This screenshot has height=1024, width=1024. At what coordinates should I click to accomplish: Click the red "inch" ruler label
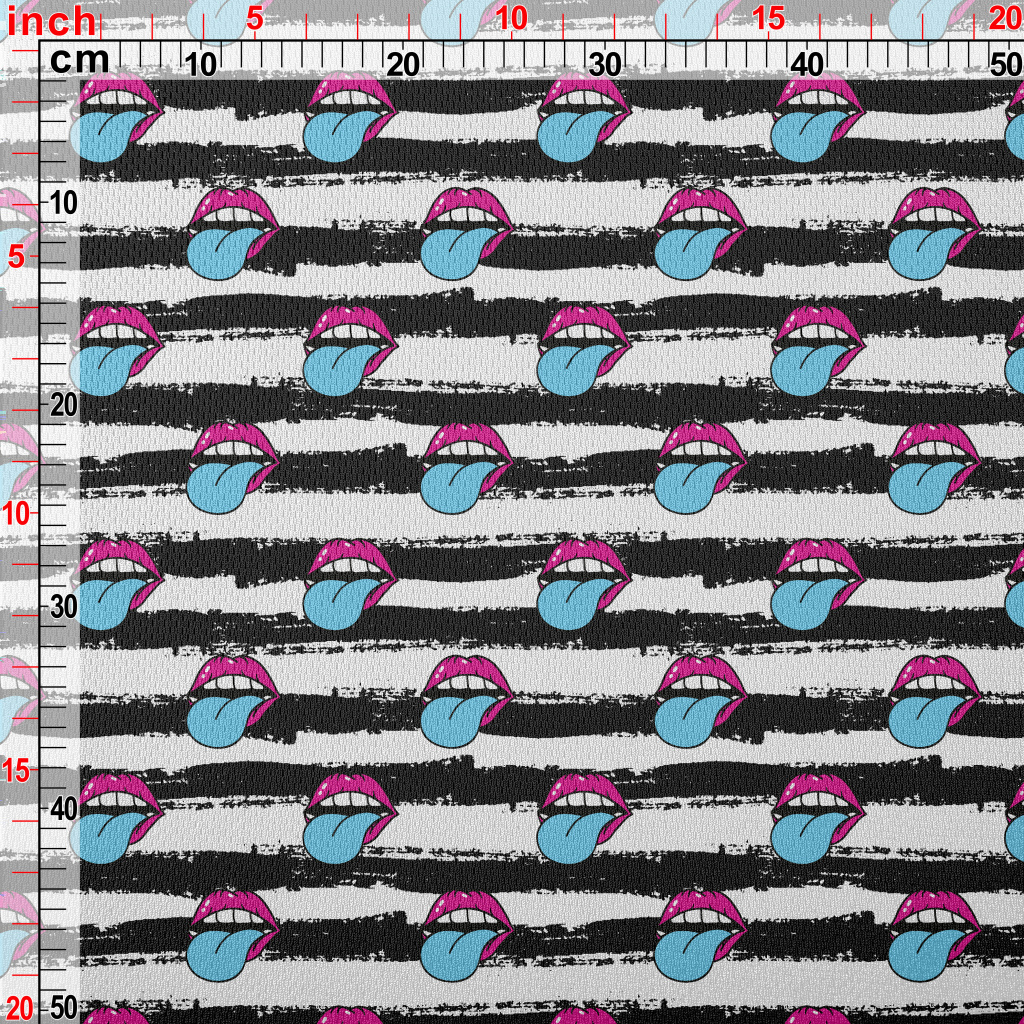click(52, 22)
